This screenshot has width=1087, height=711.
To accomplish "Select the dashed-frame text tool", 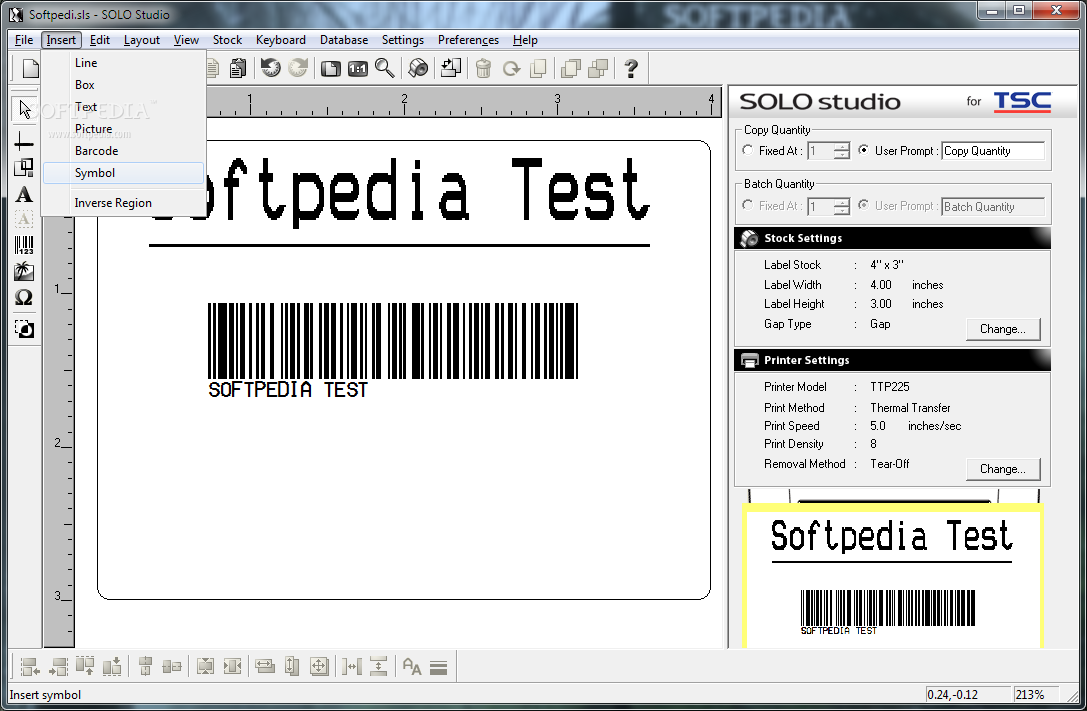I will click(24, 220).
